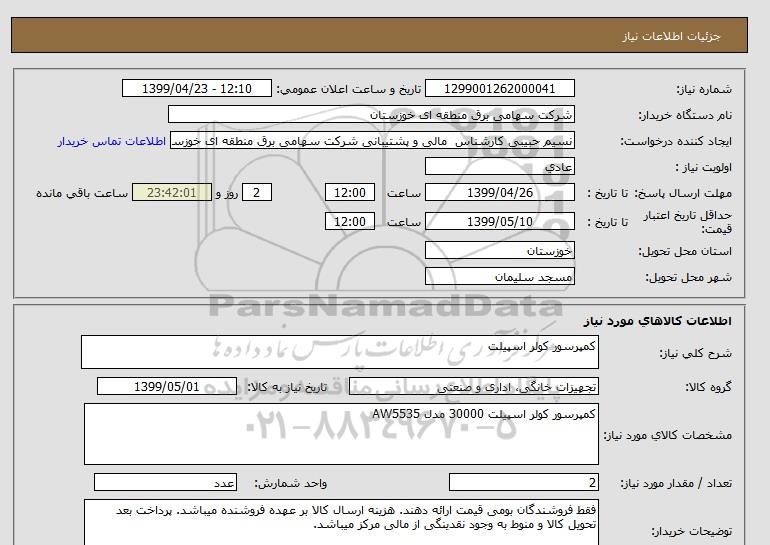Viewport: 770px width, 545px height.
Task: Select the label ایجاد کننده درخواست
Action: coord(676,141)
